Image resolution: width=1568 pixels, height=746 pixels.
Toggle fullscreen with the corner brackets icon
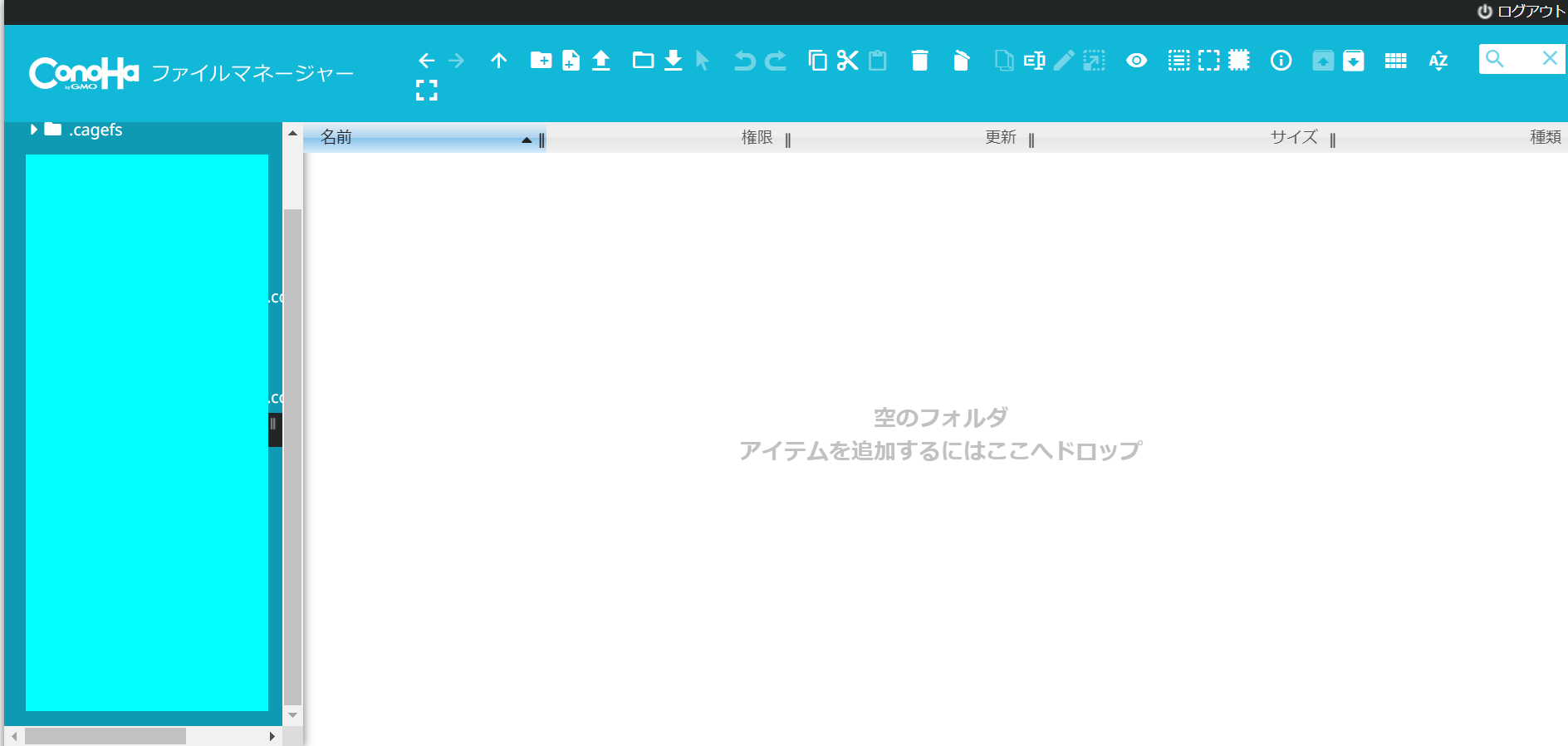426,91
